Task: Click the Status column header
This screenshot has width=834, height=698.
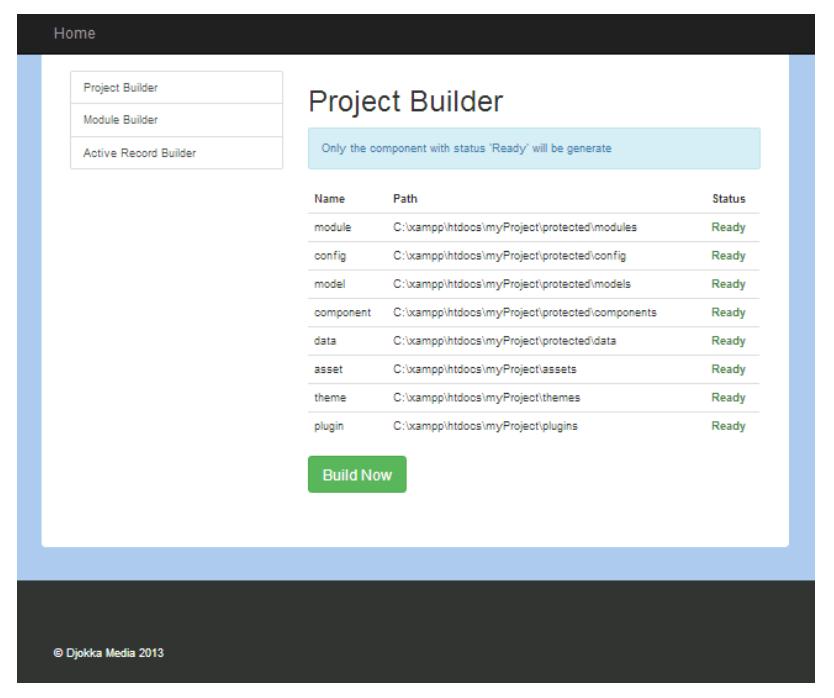Action: [729, 199]
